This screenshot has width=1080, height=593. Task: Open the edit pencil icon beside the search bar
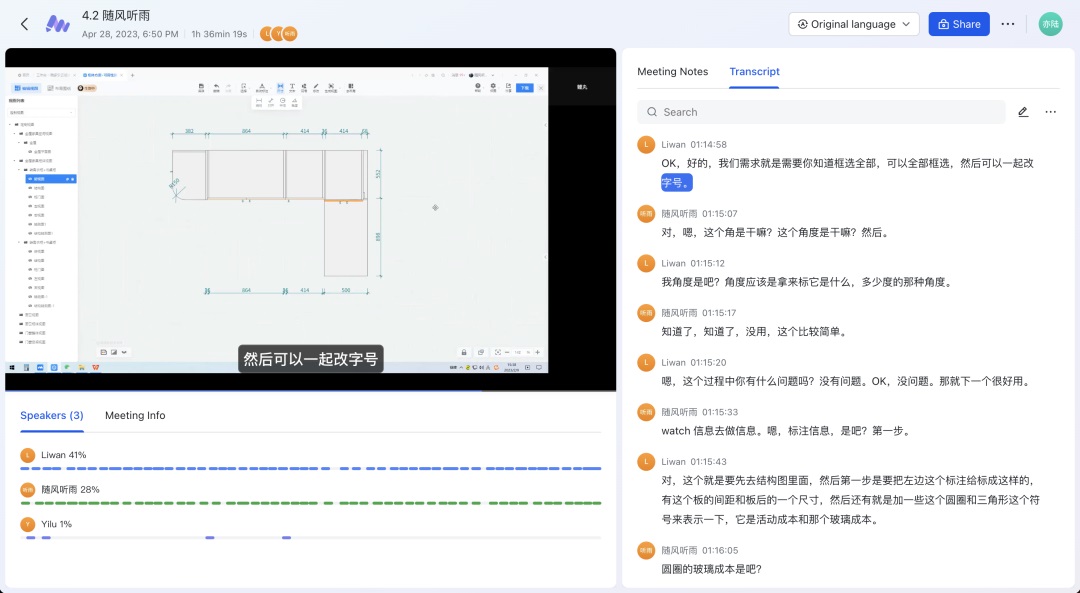coord(1023,112)
